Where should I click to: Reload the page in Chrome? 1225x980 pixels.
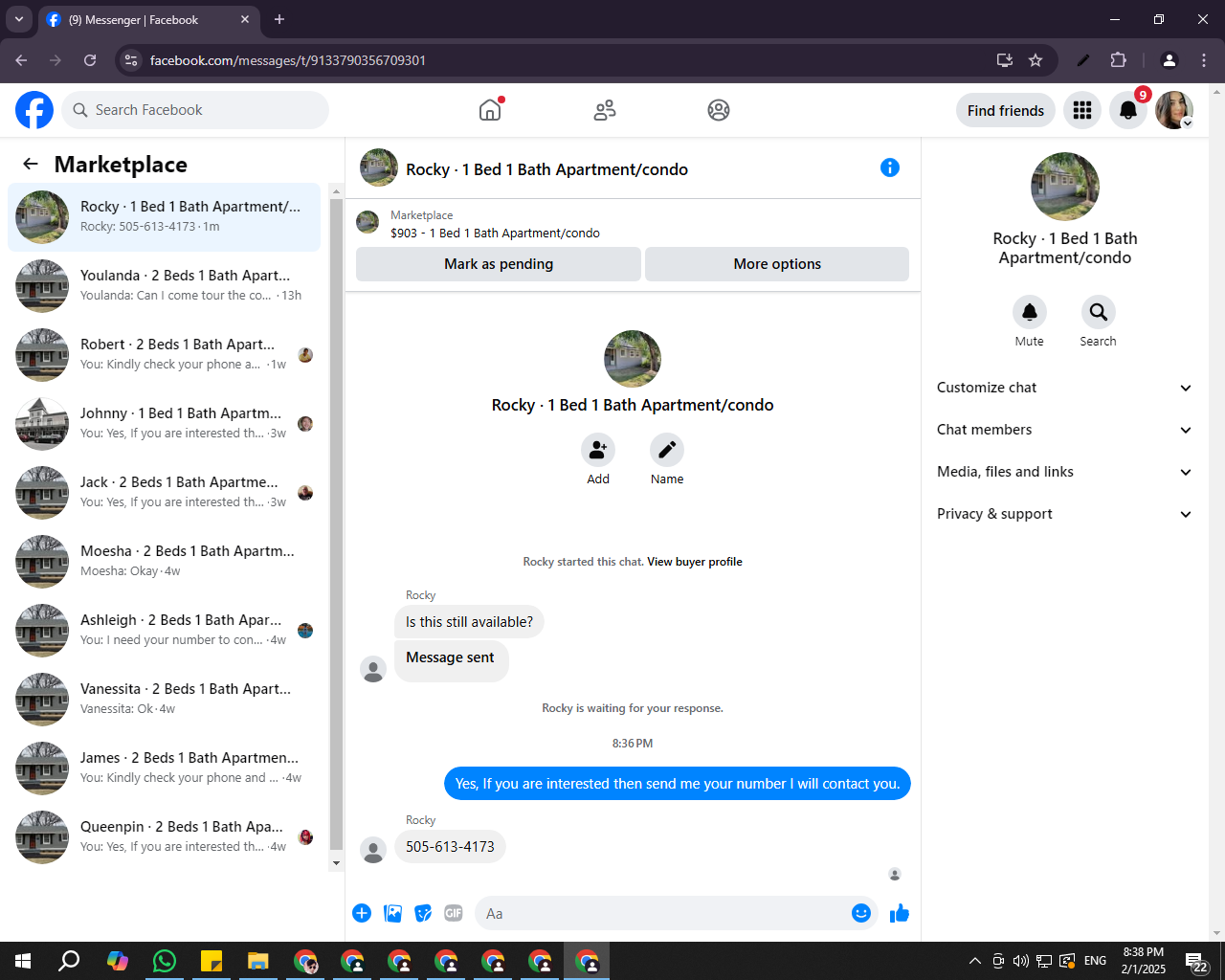coord(90,60)
